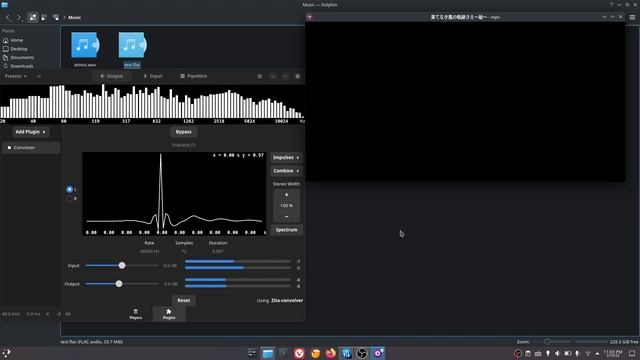Go forward in Dolphin file manager
Image resolution: width=640 pixels, height=360 pixels.
coord(19,18)
